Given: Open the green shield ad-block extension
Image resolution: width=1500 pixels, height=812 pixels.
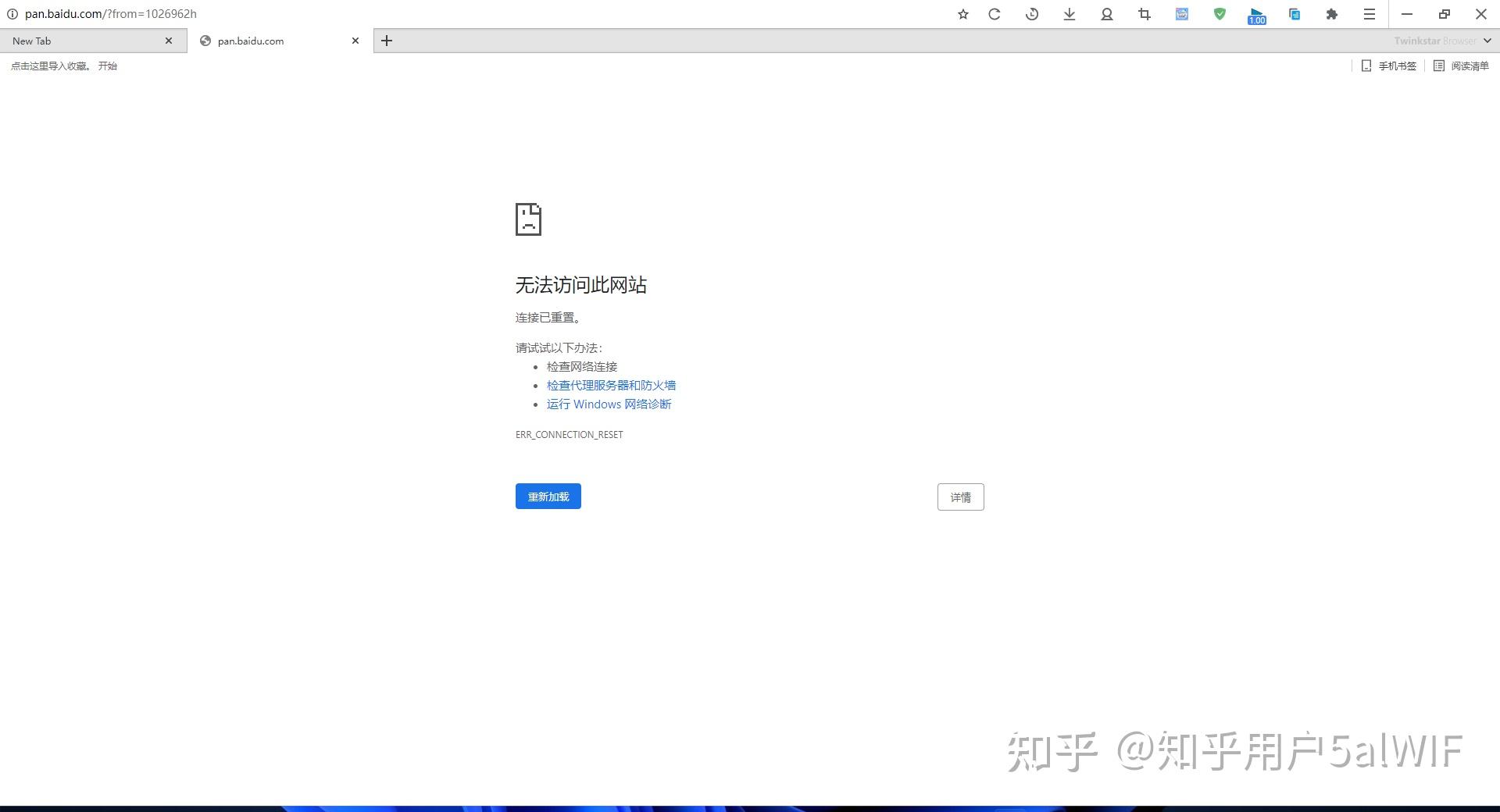Looking at the screenshot, I should tap(1220, 14).
